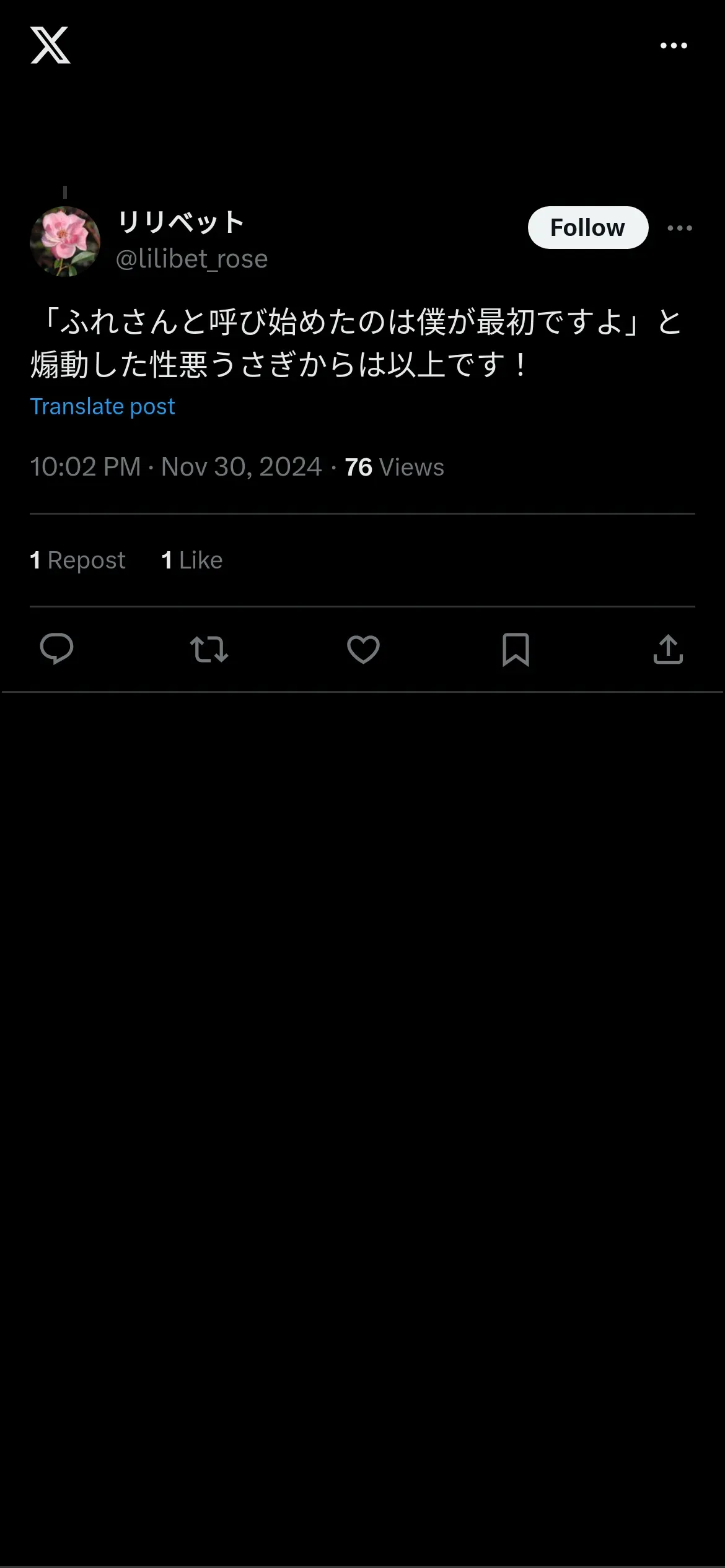Open the rose profile picture
725x1568 pixels.
coord(65,242)
